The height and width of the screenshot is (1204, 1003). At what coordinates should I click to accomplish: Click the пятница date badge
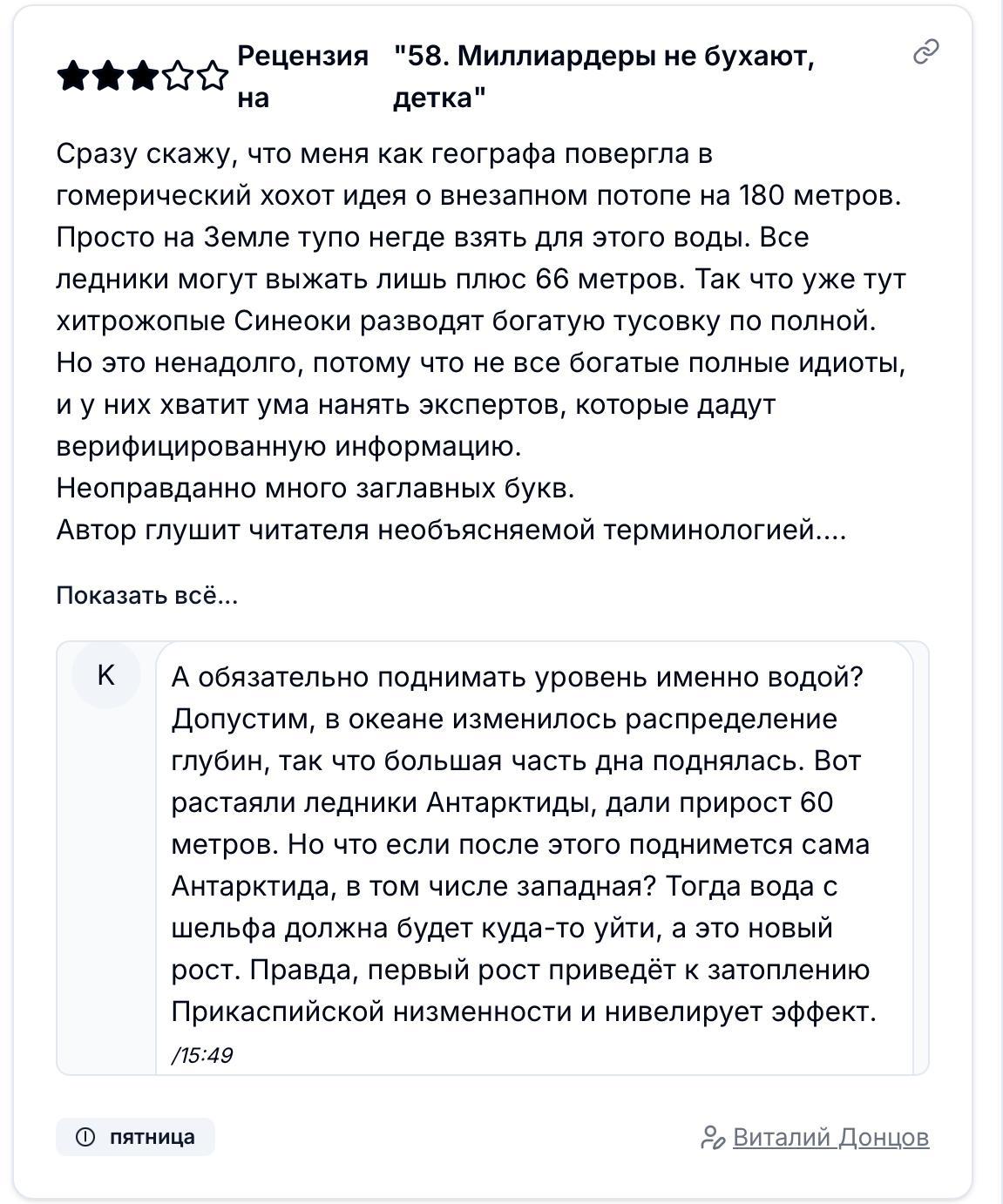135,1137
